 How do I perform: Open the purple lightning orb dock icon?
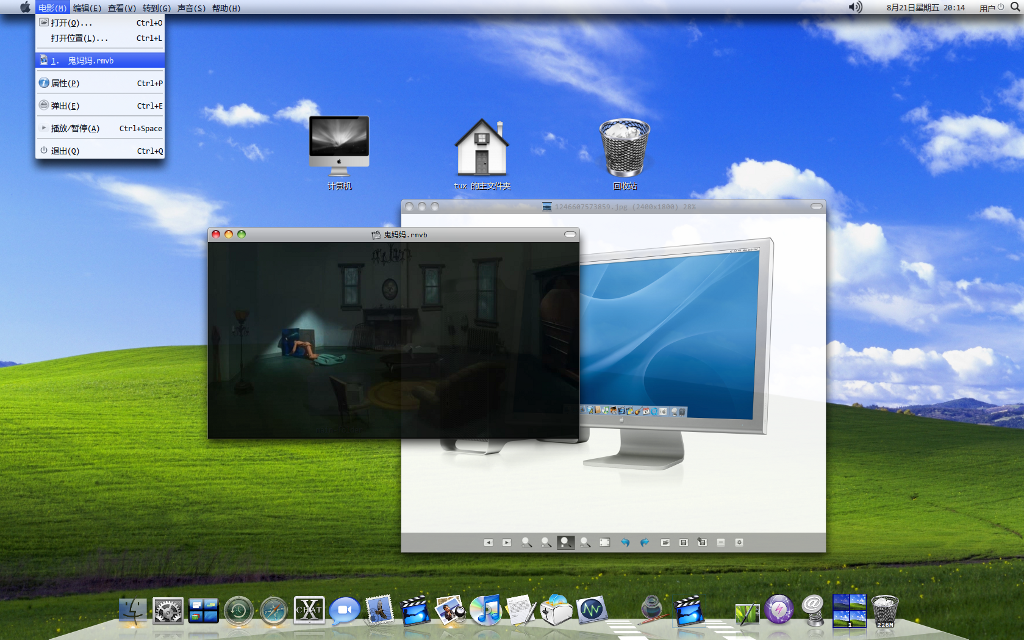point(778,610)
